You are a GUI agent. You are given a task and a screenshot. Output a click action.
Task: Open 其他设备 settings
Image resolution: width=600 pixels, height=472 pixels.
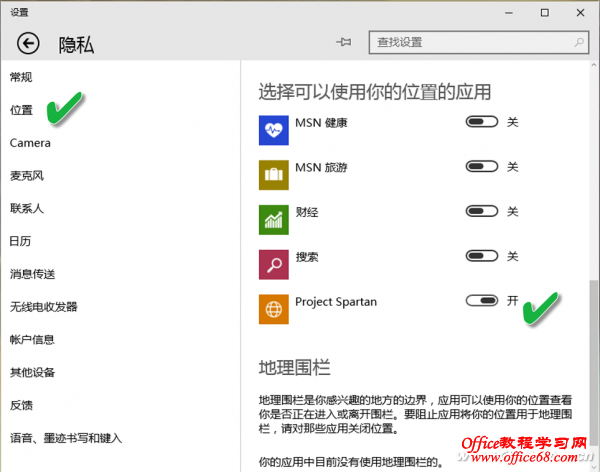point(33,372)
